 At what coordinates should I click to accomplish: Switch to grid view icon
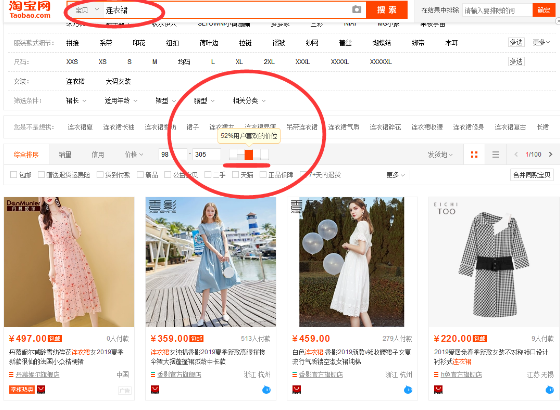(x=474, y=154)
